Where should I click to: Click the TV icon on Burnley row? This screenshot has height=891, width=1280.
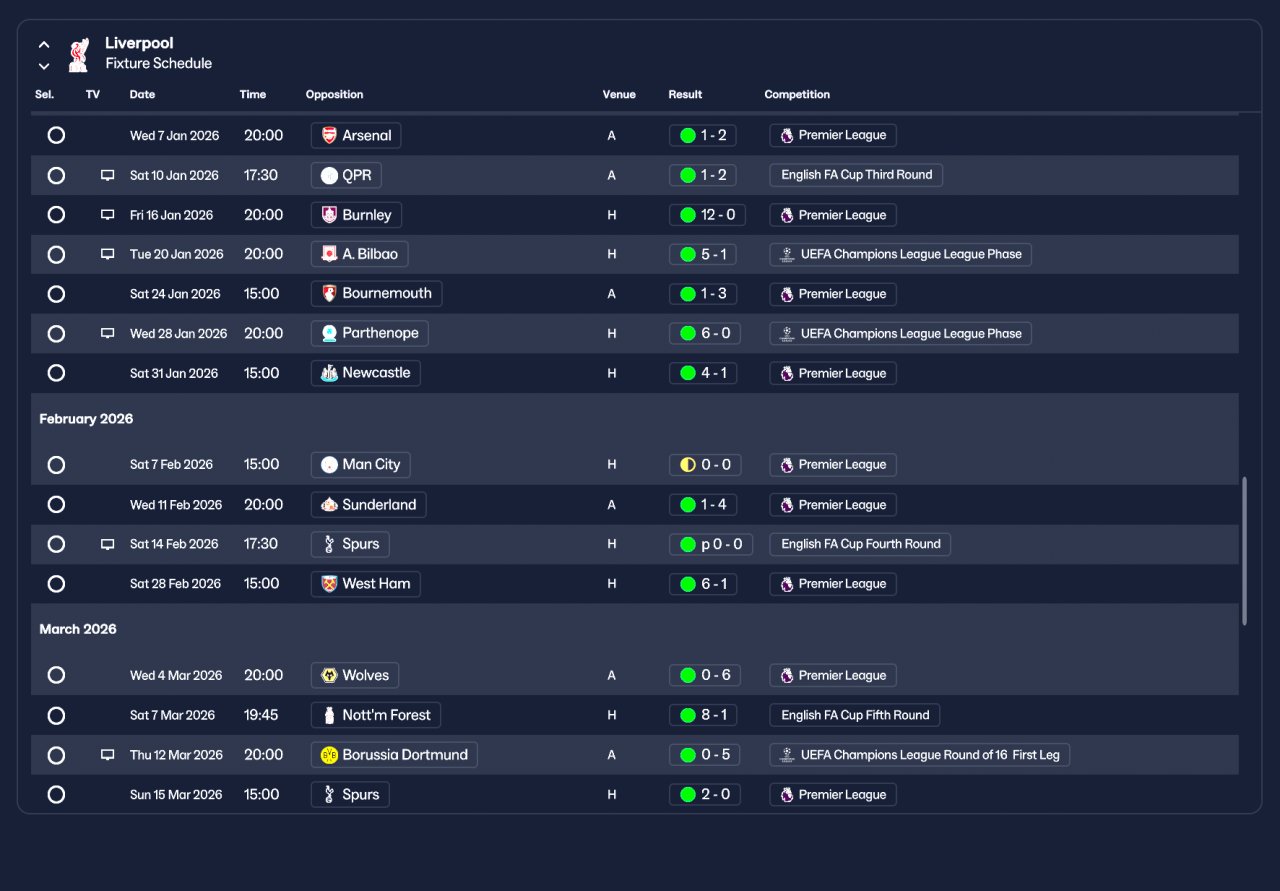pyautogui.click(x=107, y=215)
